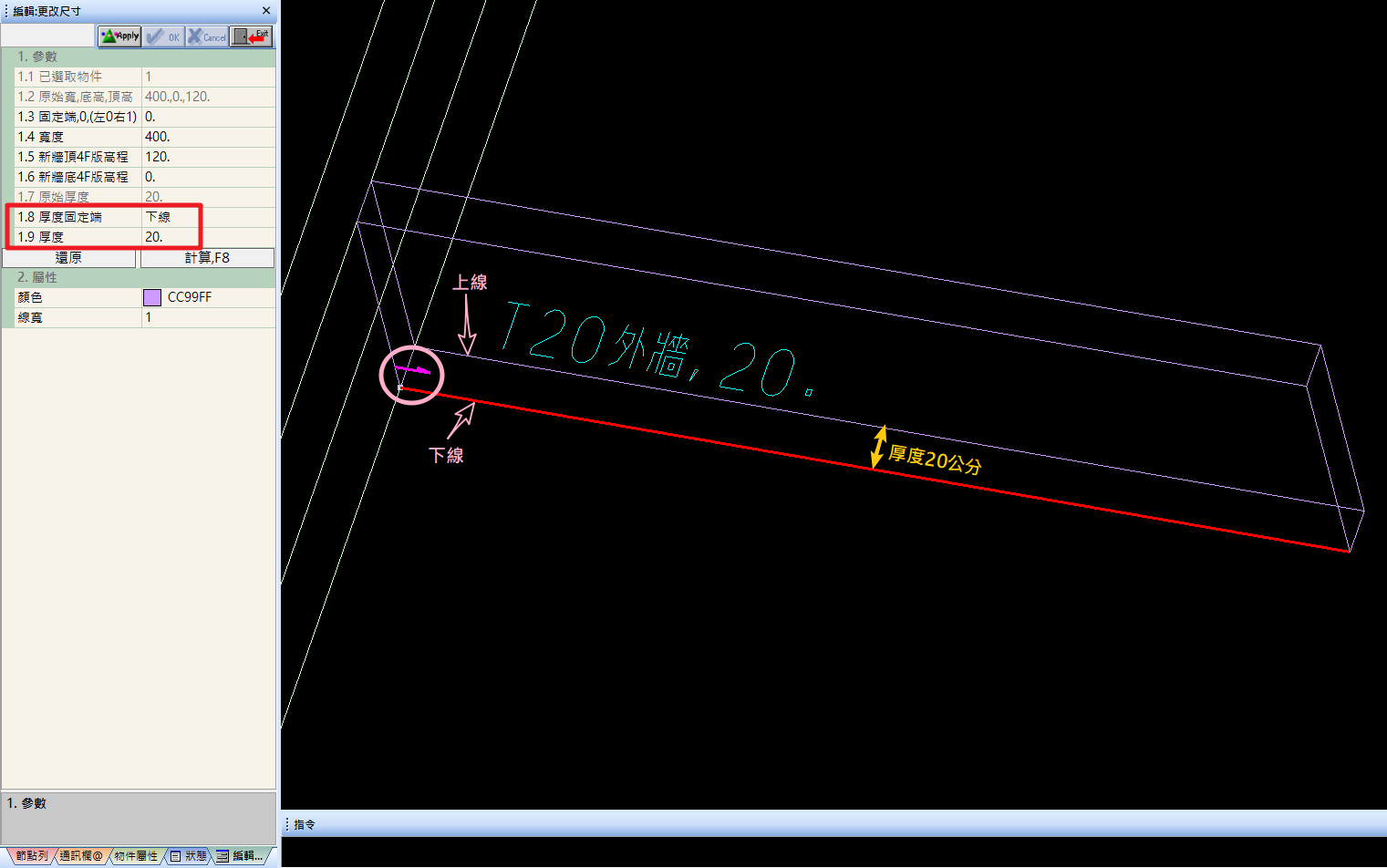Collapse the 2. 屬性 section header
Viewport: 1387px width, 868px height.
pyautogui.click(x=139, y=277)
